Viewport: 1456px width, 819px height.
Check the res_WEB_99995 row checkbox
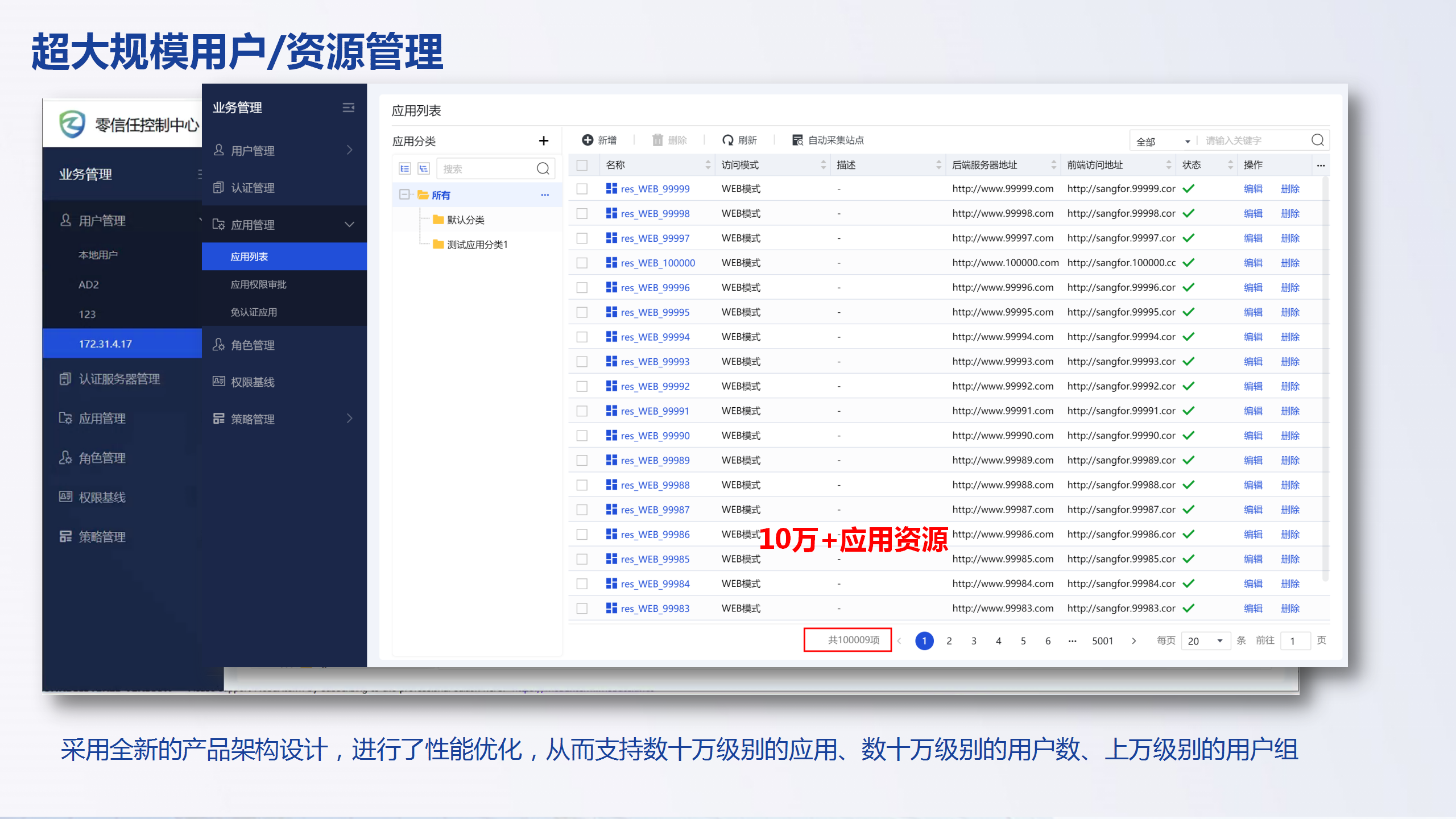pos(582,312)
